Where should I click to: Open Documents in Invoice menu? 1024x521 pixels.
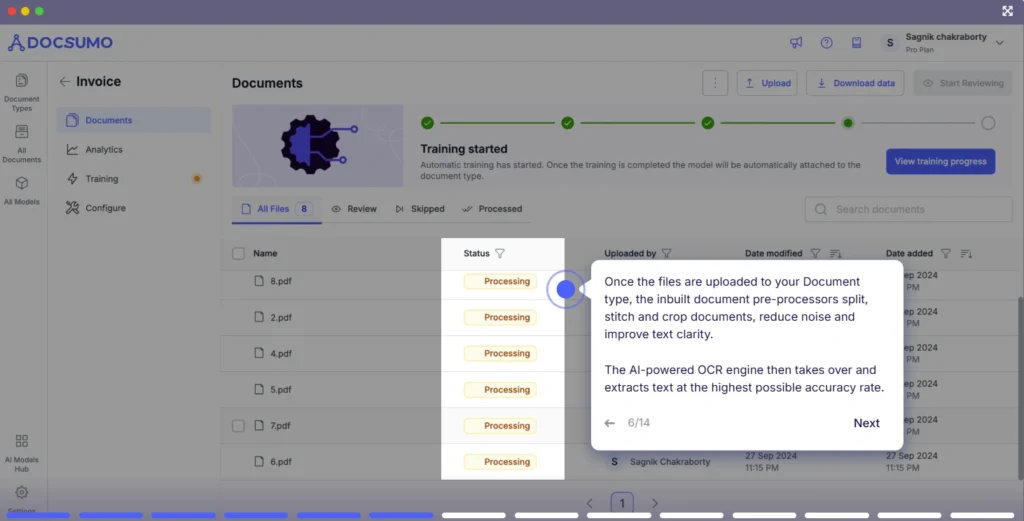click(133, 120)
